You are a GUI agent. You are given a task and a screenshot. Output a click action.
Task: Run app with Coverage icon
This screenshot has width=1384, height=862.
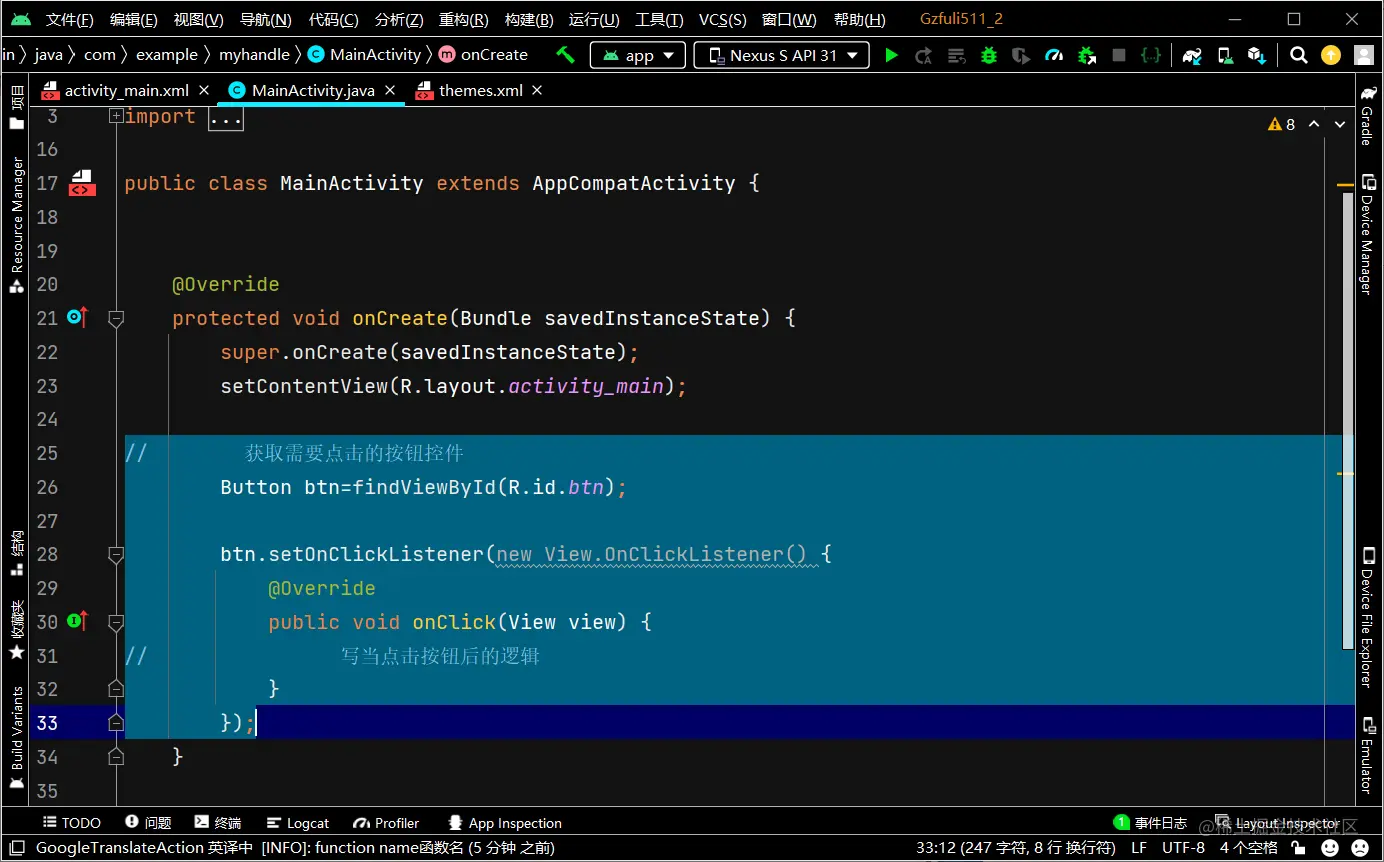tap(1021, 55)
